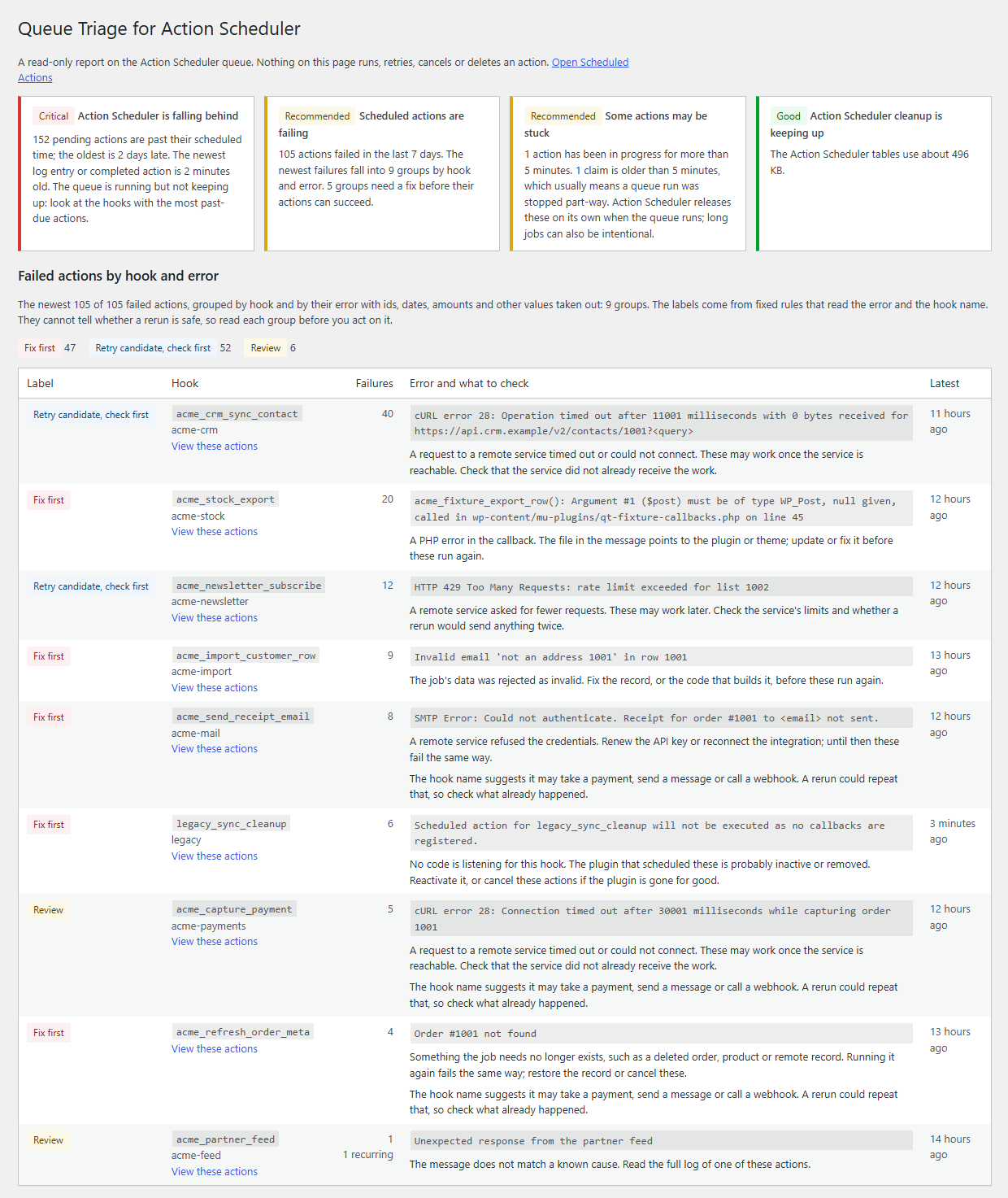Image resolution: width=1008 pixels, height=1198 pixels.
Task: Click the 'Review' label in acme_capture_payment row
Action: (x=49, y=910)
